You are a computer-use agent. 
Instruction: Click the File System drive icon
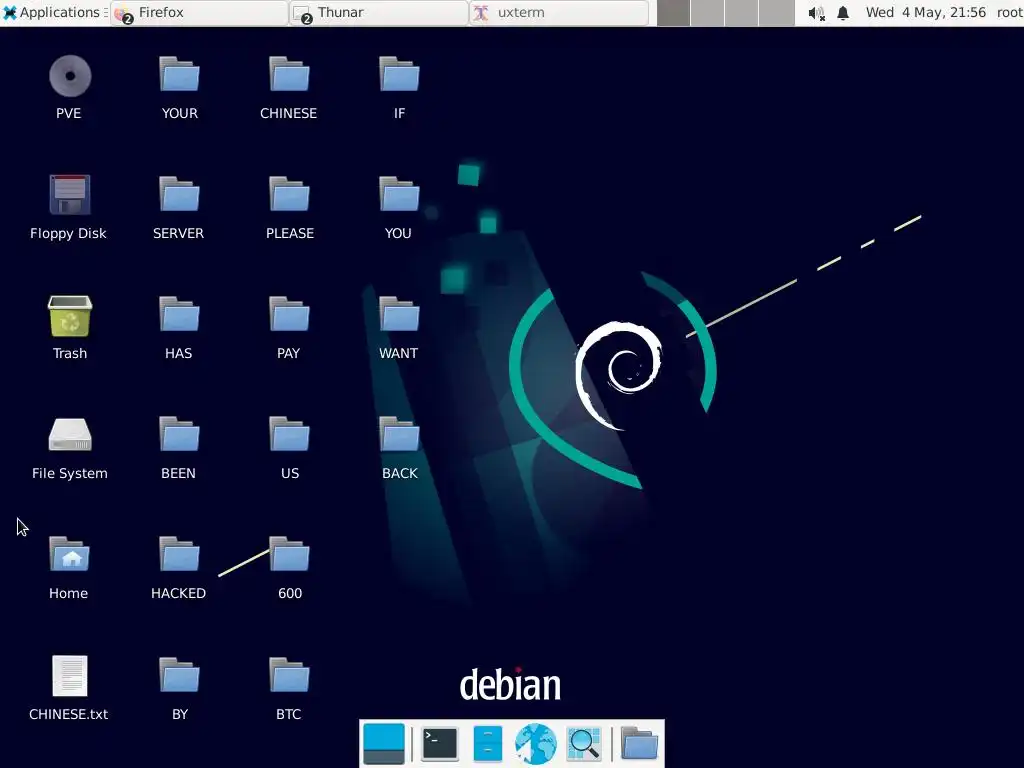(70, 435)
